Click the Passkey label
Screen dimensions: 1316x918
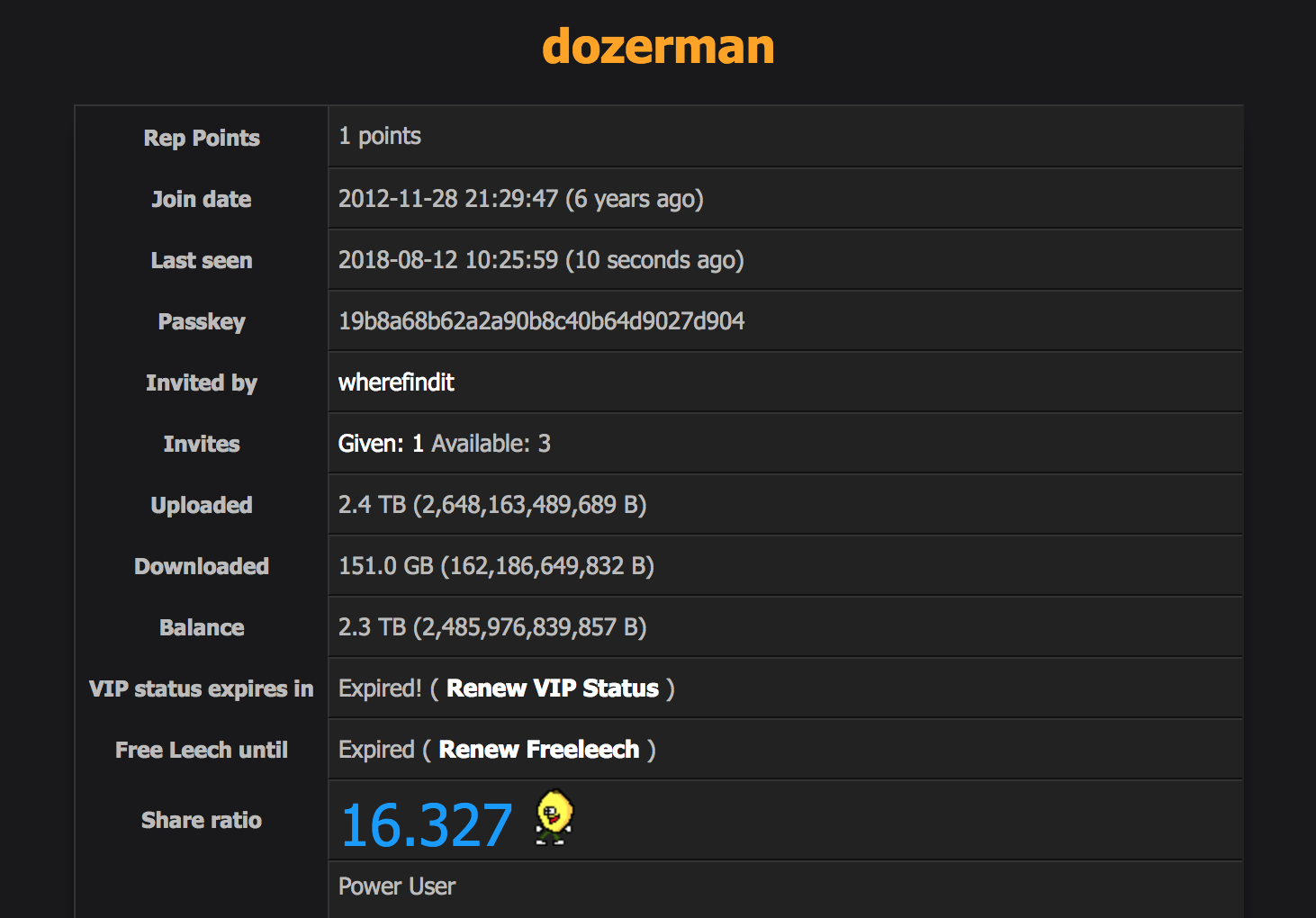click(x=202, y=321)
